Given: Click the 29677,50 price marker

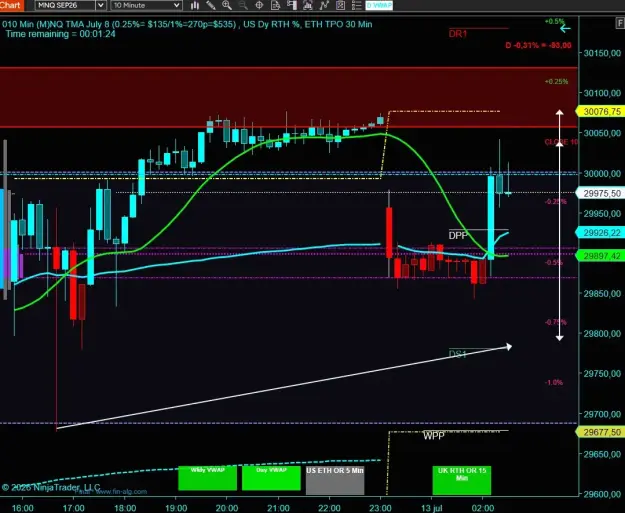Looking at the screenshot, I should pos(601,432).
